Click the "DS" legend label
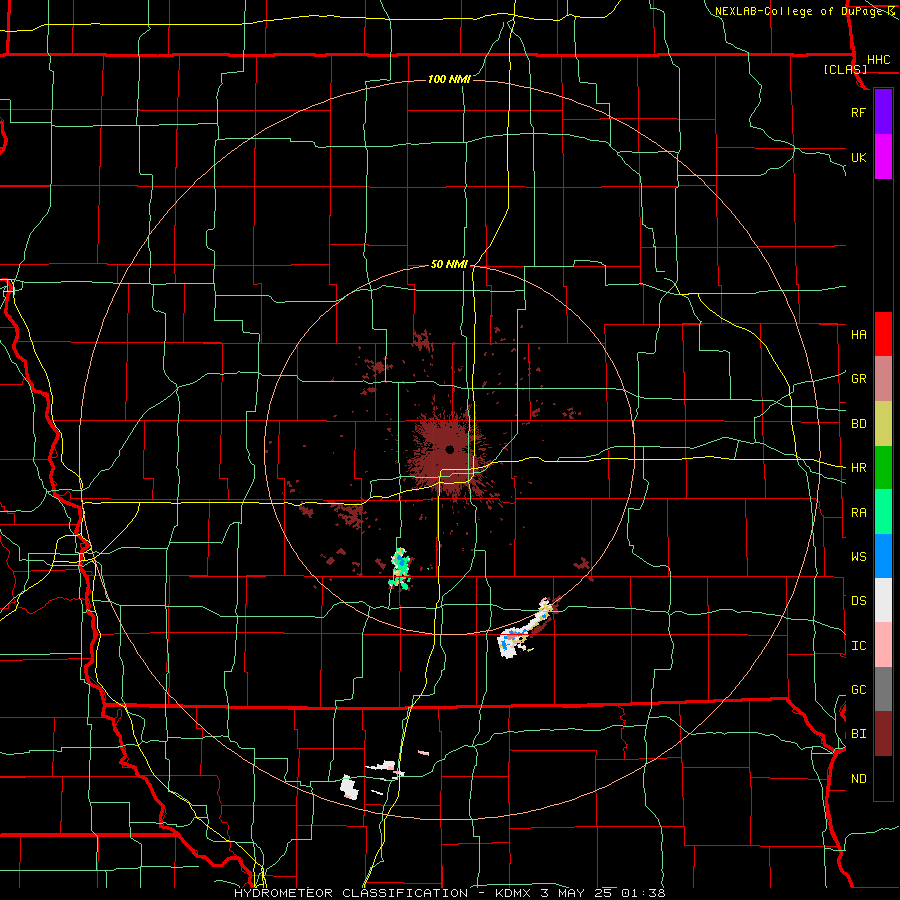900x900 pixels. 858,601
